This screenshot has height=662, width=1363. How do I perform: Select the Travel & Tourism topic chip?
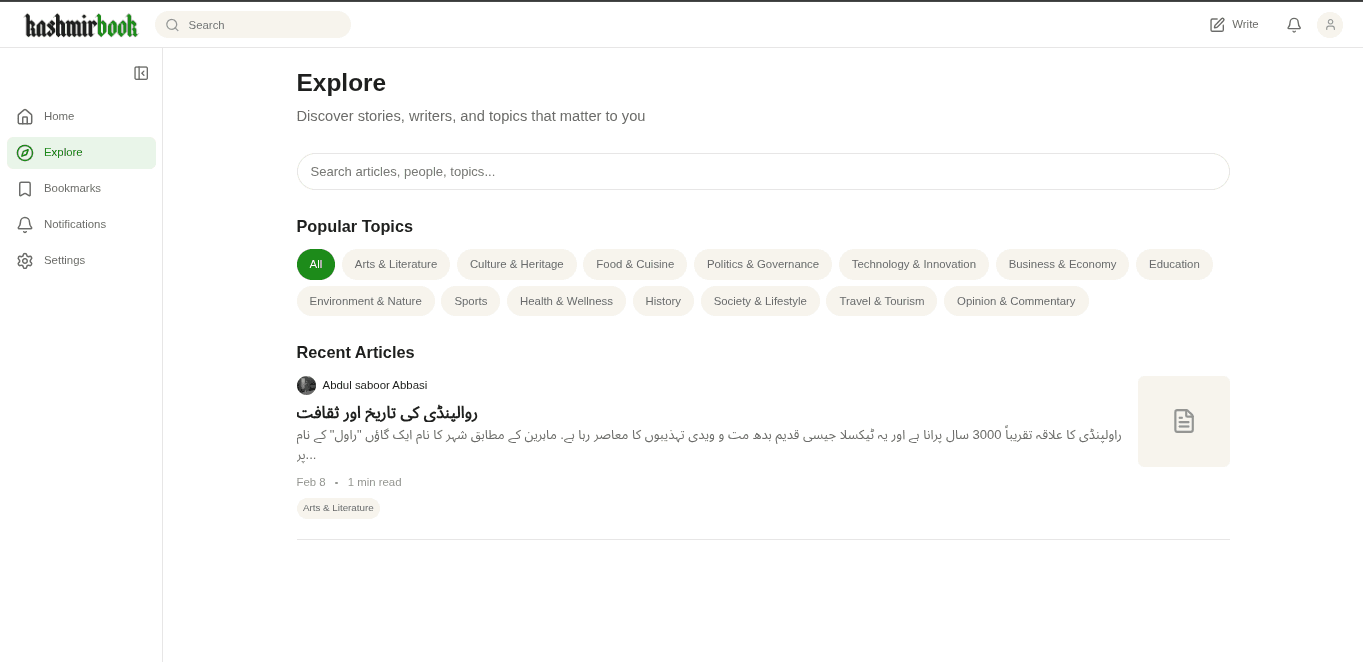point(881,301)
